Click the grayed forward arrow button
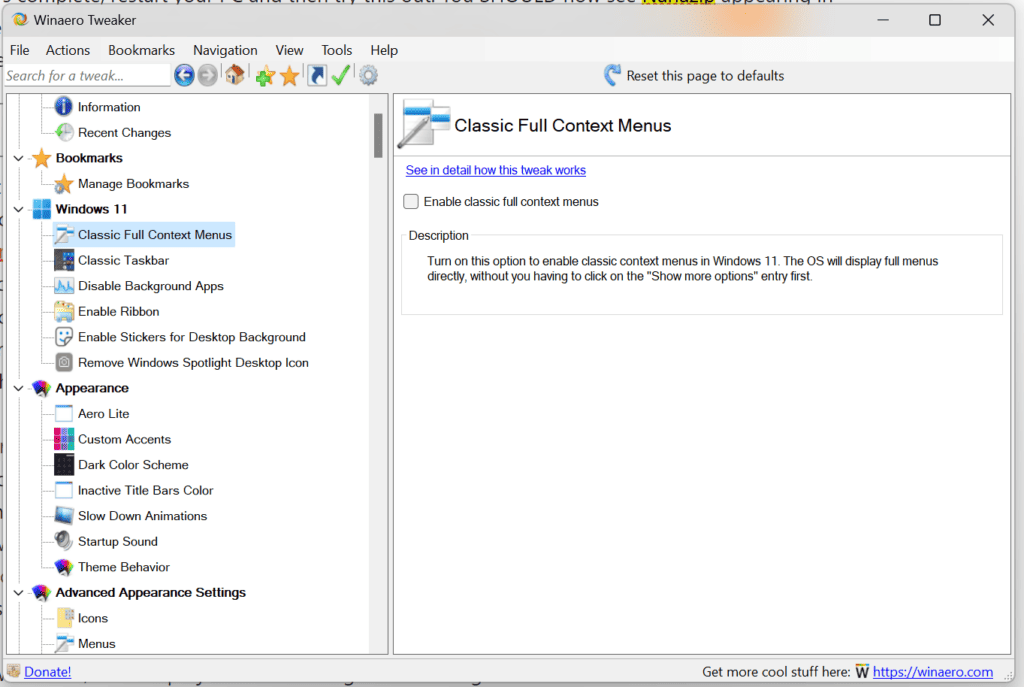Image resolution: width=1024 pixels, height=687 pixels. click(x=208, y=76)
